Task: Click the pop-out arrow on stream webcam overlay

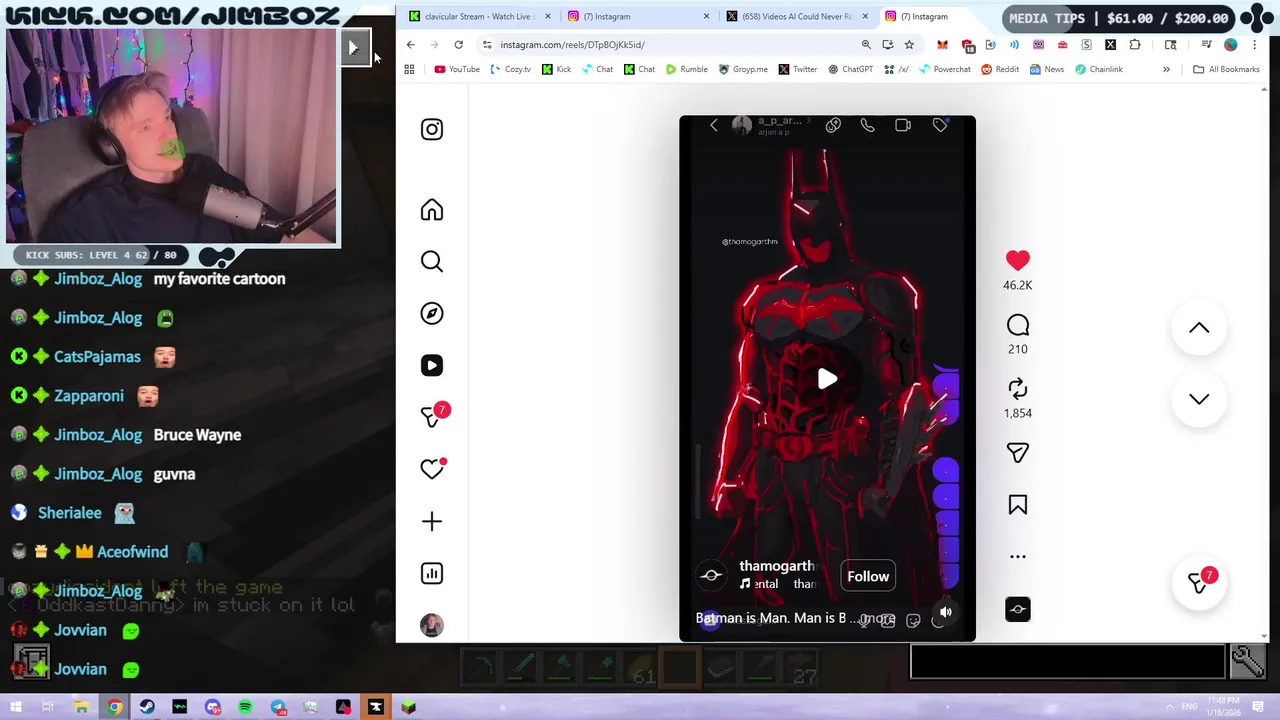Action: pyautogui.click(x=353, y=47)
